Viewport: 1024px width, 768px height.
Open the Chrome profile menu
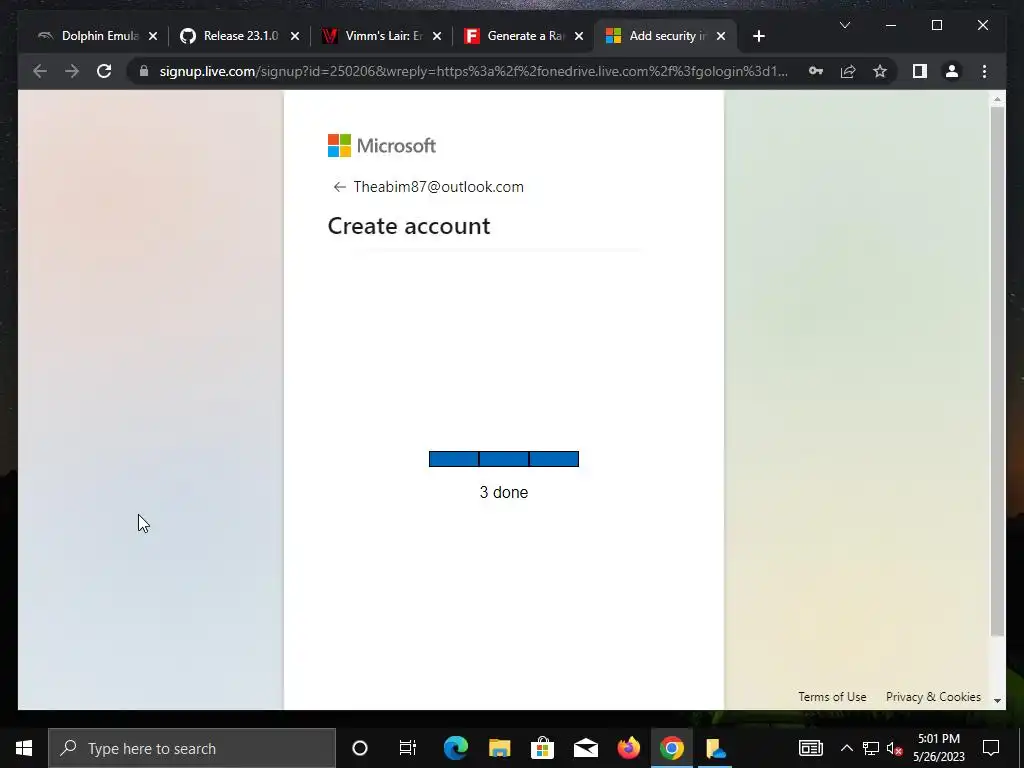coord(952,71)
